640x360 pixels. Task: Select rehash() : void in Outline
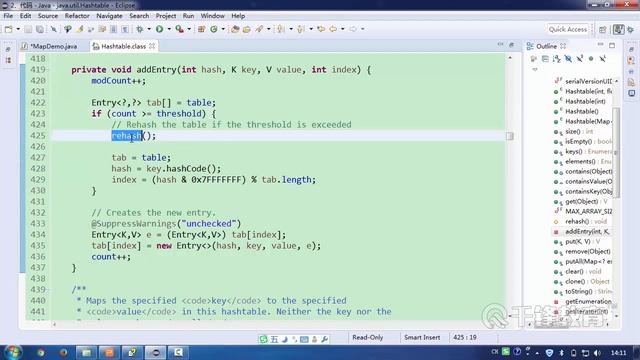point(582,221)
